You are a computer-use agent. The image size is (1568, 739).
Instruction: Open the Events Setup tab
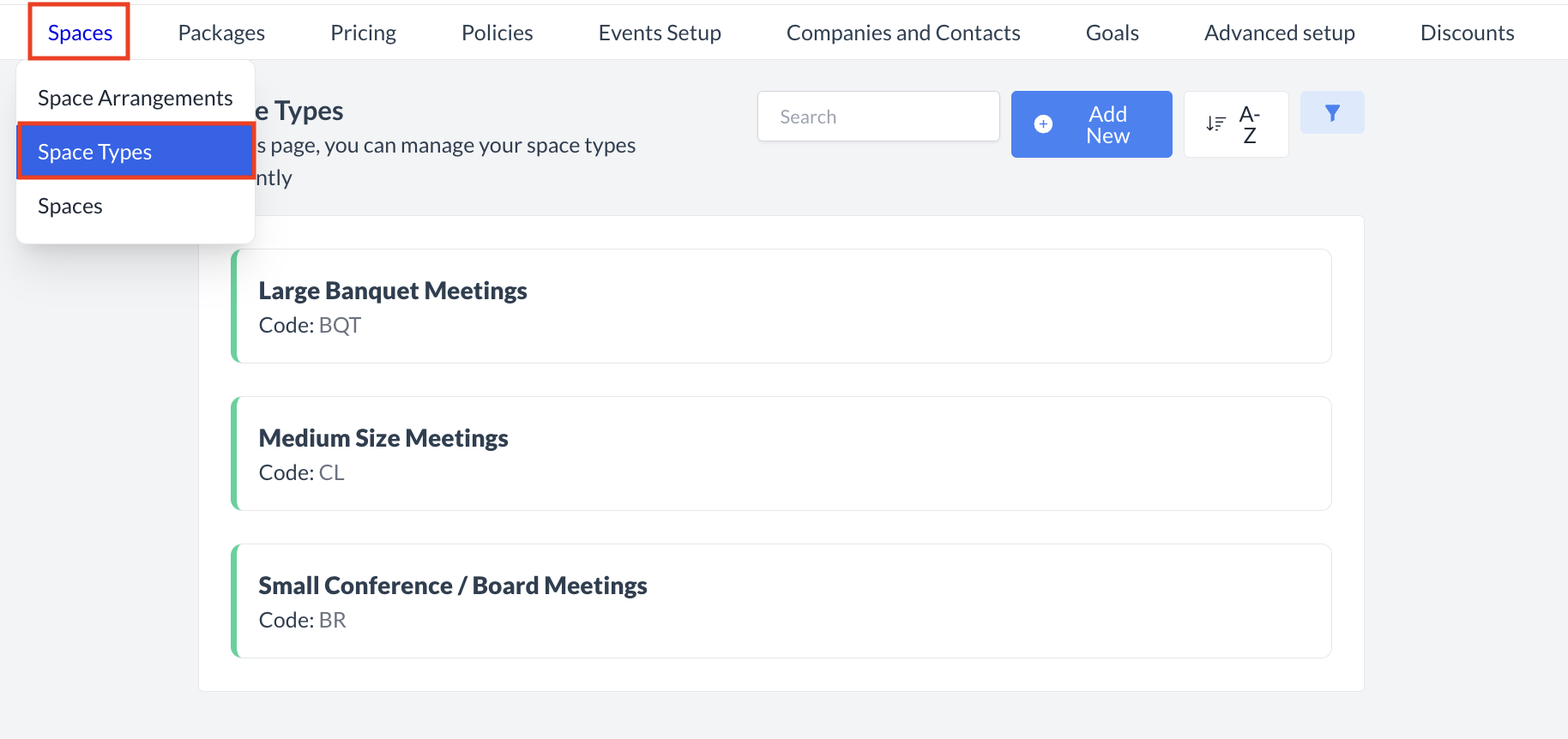pos(659,33)
